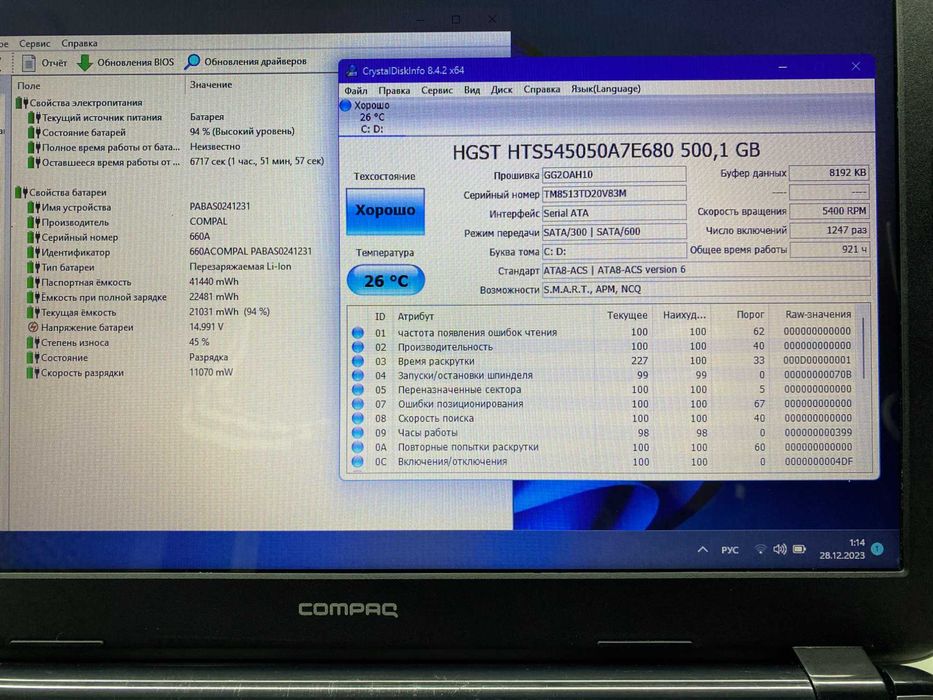Click the status circle for Время раскрутки
Image resolution: width=933 pixels, height=700 pixels.
click(358, 361)
